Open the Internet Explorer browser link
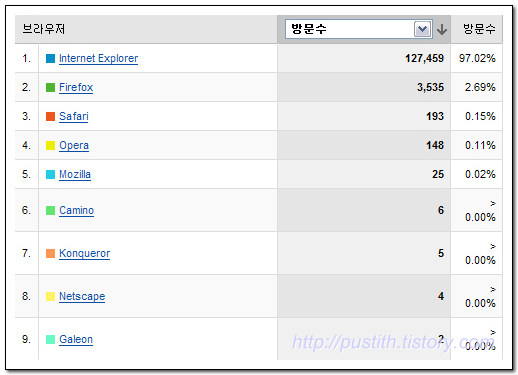Viewport: 518px width, 375px height. click(98, 58)
